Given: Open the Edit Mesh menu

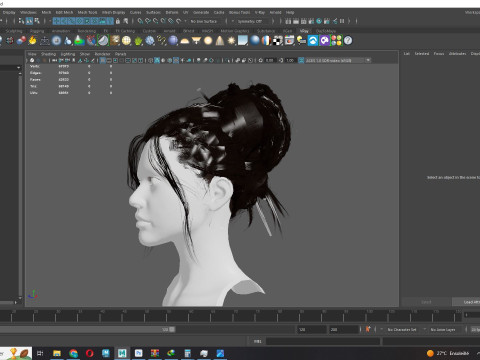Looking at the screenshot, I should [x=64, y=12].
